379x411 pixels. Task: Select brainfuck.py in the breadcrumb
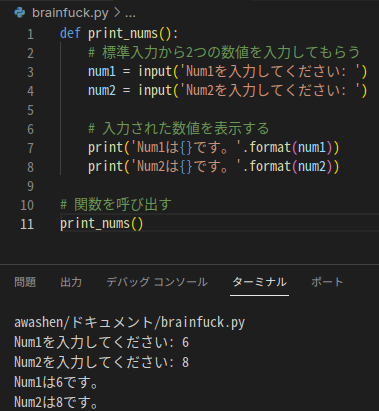[70, 13]
